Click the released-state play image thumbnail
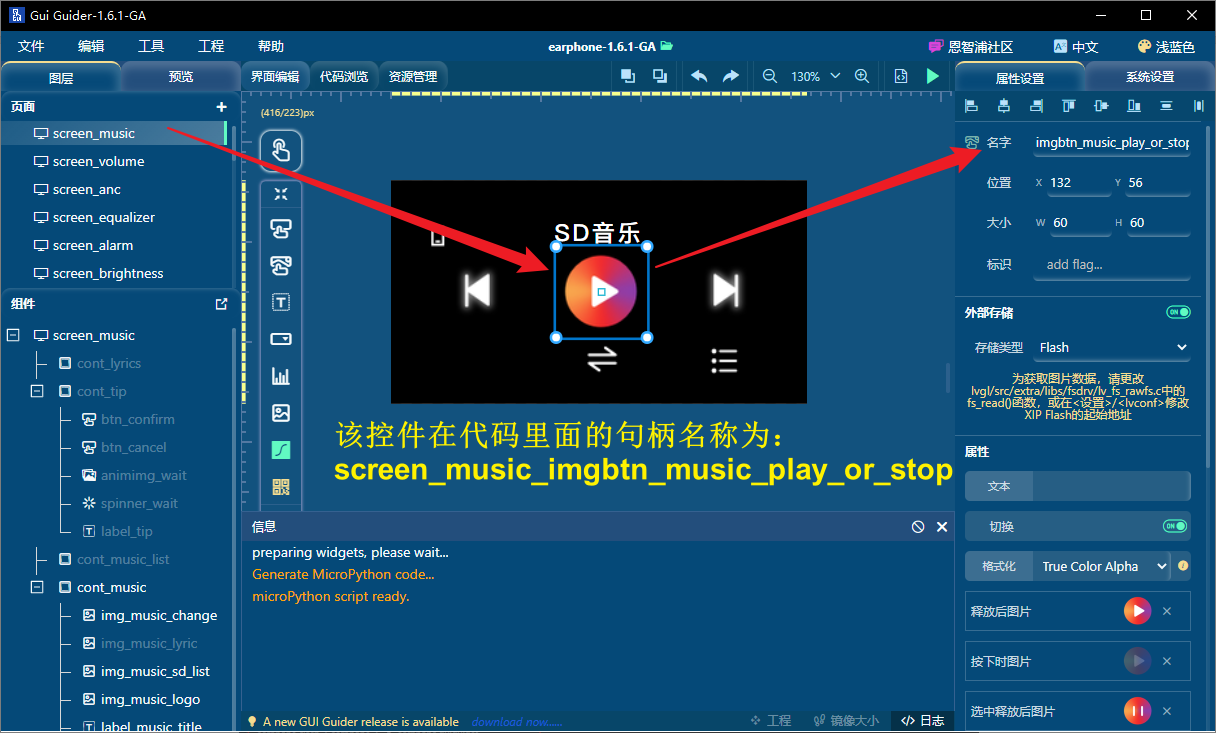The width and height of the screenshot is (1216, 733). coord(1137,611)
